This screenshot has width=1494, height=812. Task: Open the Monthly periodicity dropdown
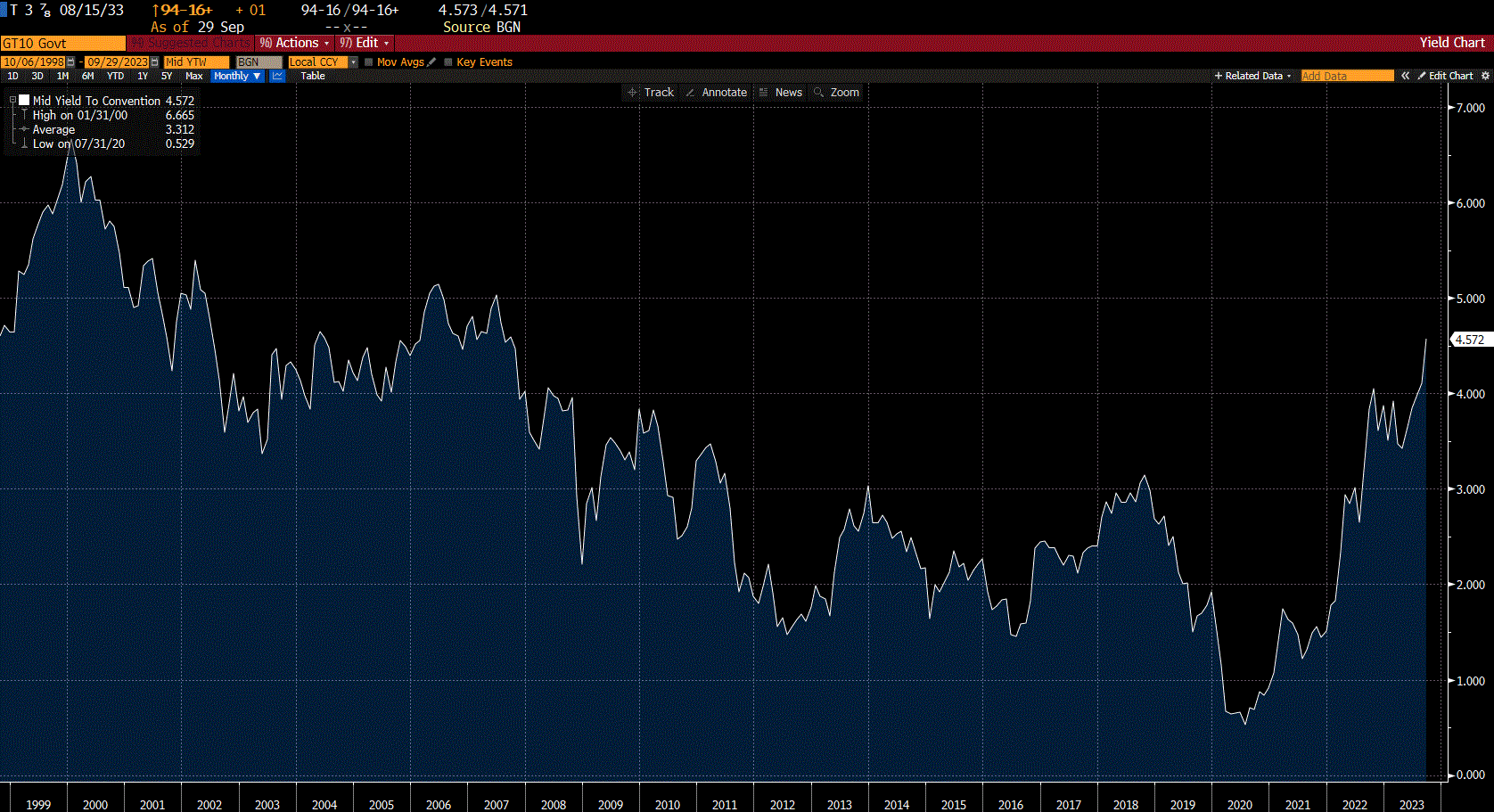click(236, 76)
